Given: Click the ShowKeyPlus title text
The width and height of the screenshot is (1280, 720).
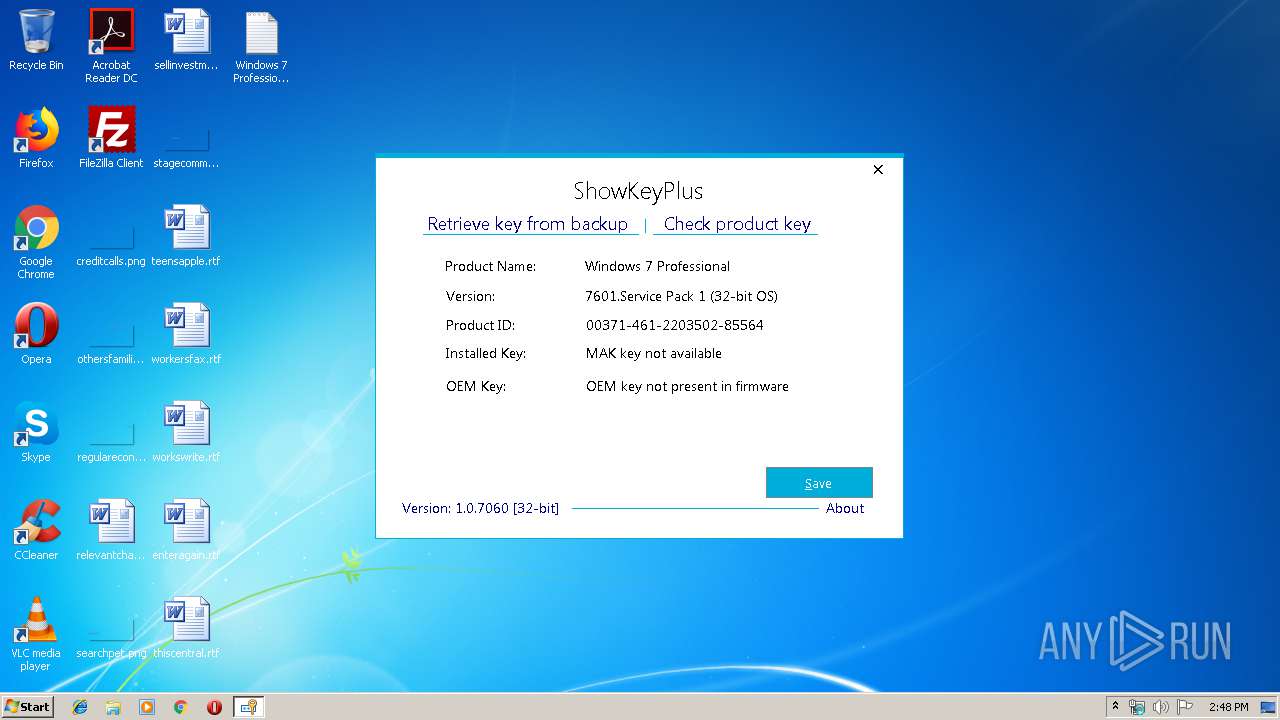Looking at the screenshot, I should 638,191.
